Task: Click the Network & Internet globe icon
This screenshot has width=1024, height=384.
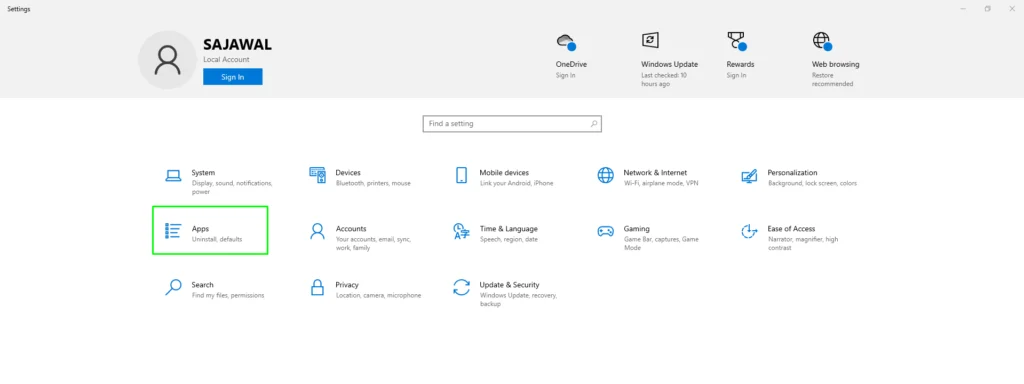Action: pos(605,175)
